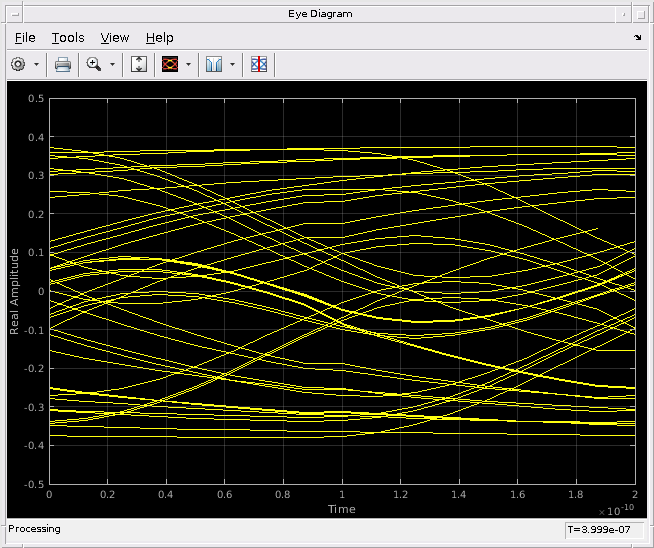Expand the gear settings dropdown arrow
Image resolution: width=654 pixels, height=548 pixels.
(x=37, y=64)
